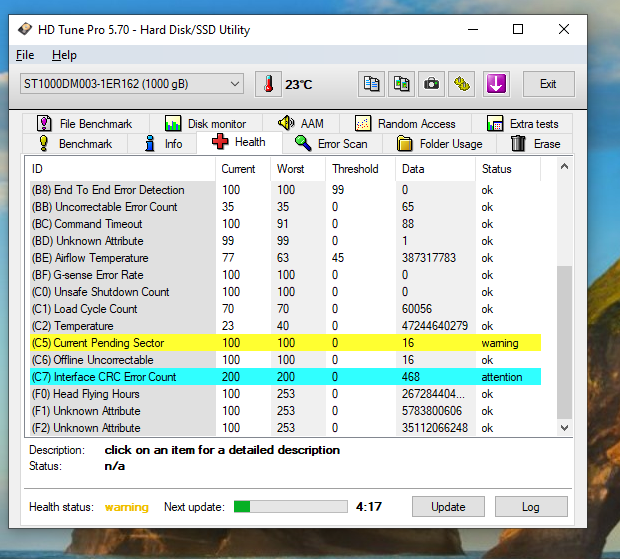Select the (C1) Load Cycle Count row
This screenshot has height=559, width=620.
(x=285, y=309)
